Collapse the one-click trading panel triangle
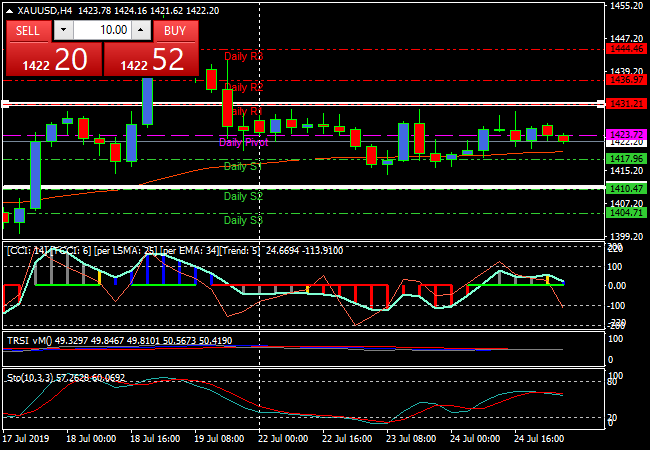Screen dimensions: 650x450 [9, 11]
